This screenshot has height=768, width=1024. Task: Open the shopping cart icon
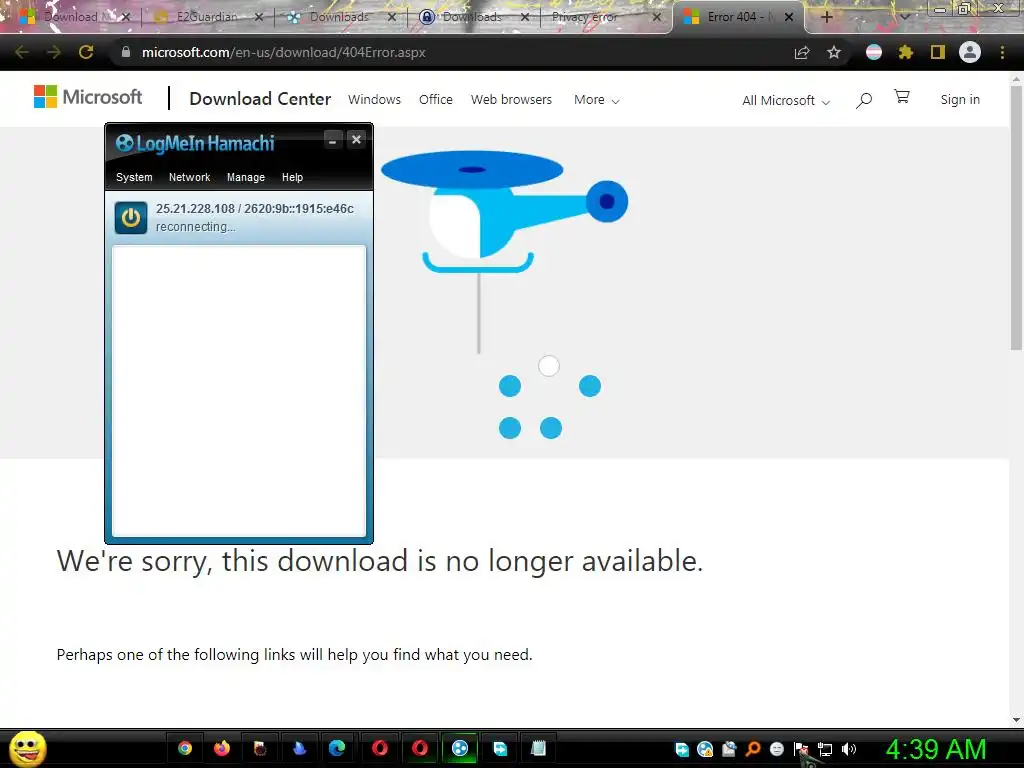point(902,97)
